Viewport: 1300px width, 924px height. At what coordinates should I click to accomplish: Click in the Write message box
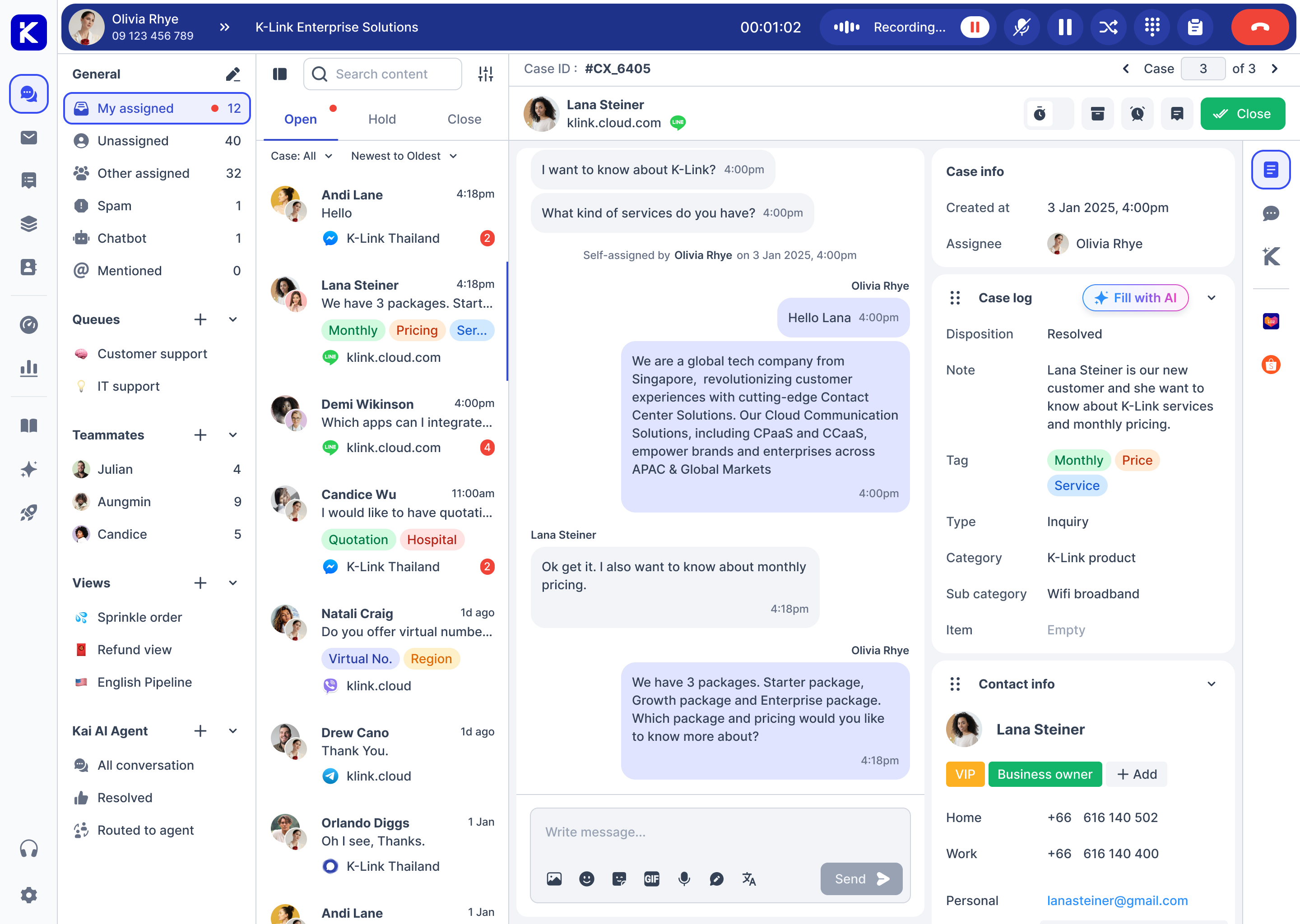[x=720, y=832]
